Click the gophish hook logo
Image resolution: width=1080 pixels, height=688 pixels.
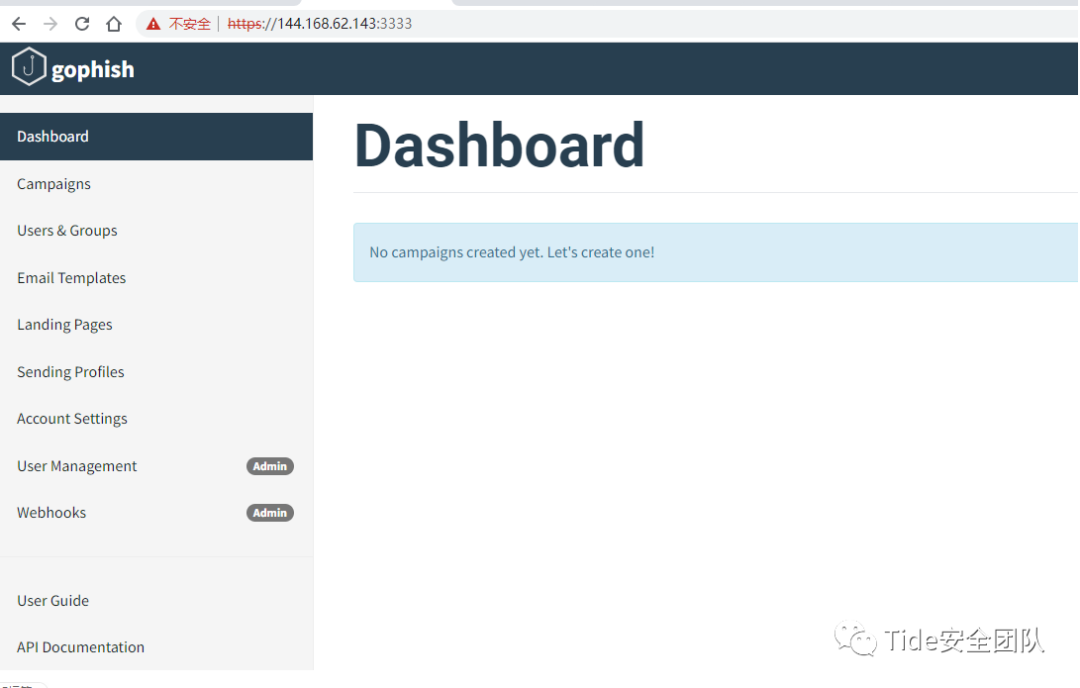[28, 67]
